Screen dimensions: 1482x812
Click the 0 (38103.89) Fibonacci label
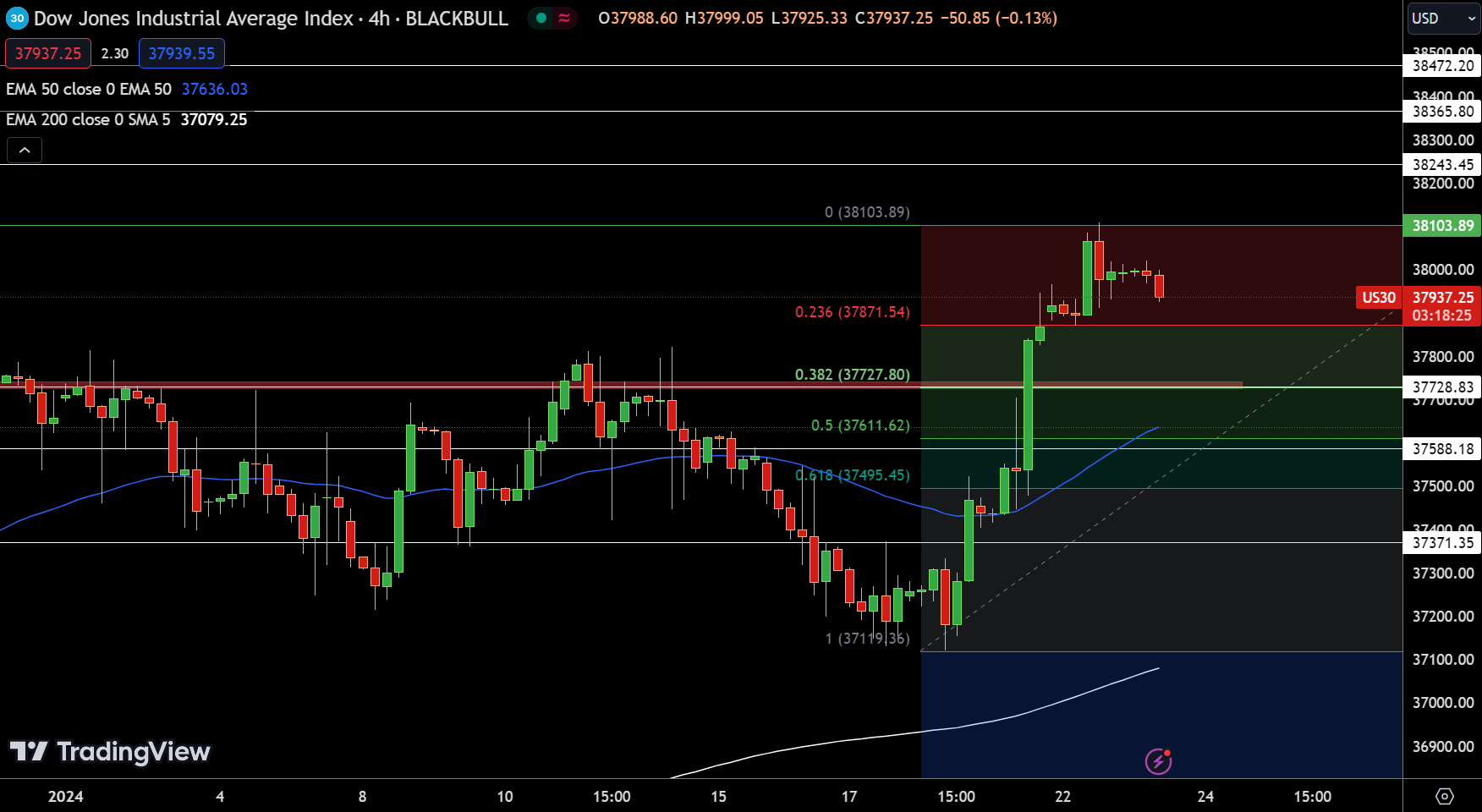867,212
